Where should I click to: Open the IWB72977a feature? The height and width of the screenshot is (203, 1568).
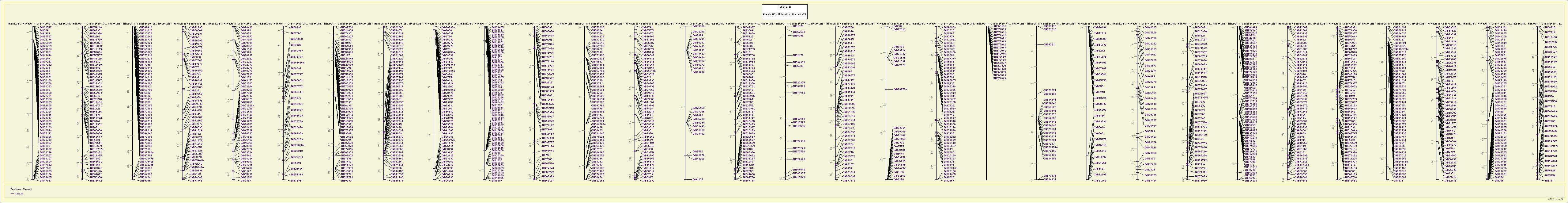point(900,89)
